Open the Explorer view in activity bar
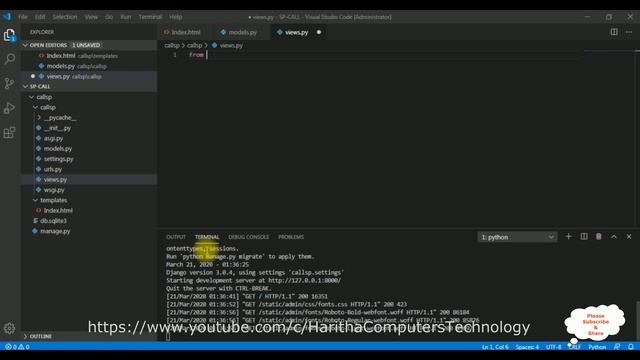640x360 pixels. [x=9, y=35]
